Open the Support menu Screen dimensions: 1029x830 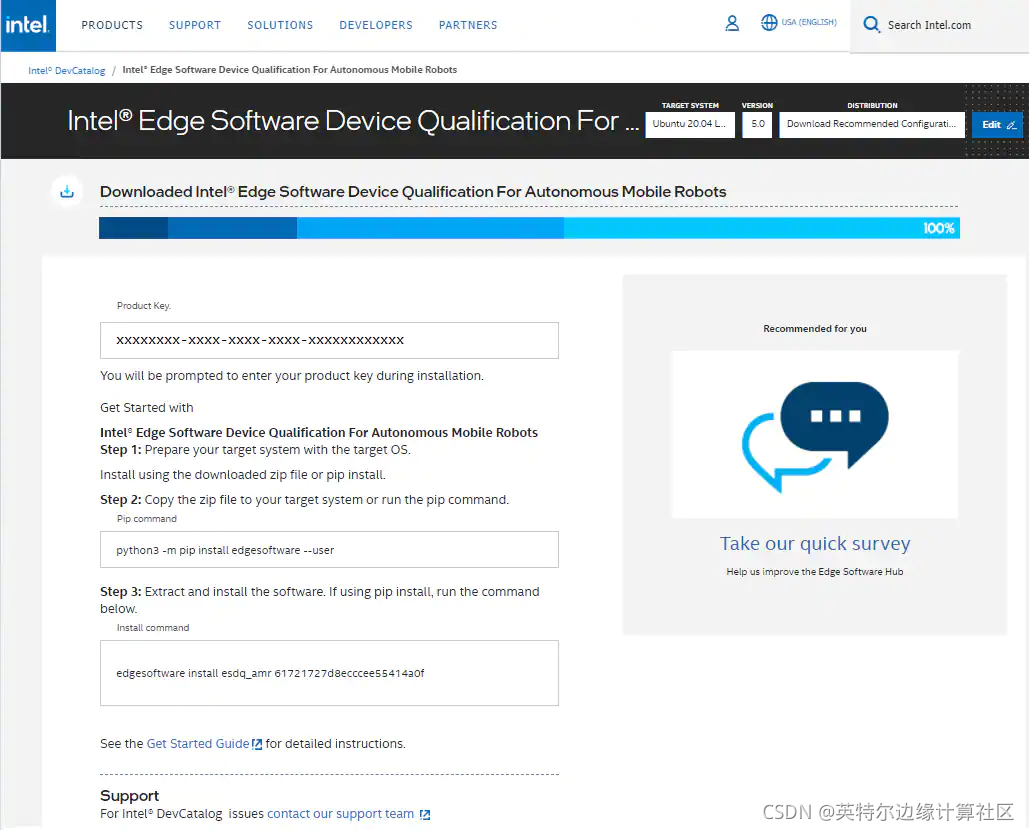[195, 25]
